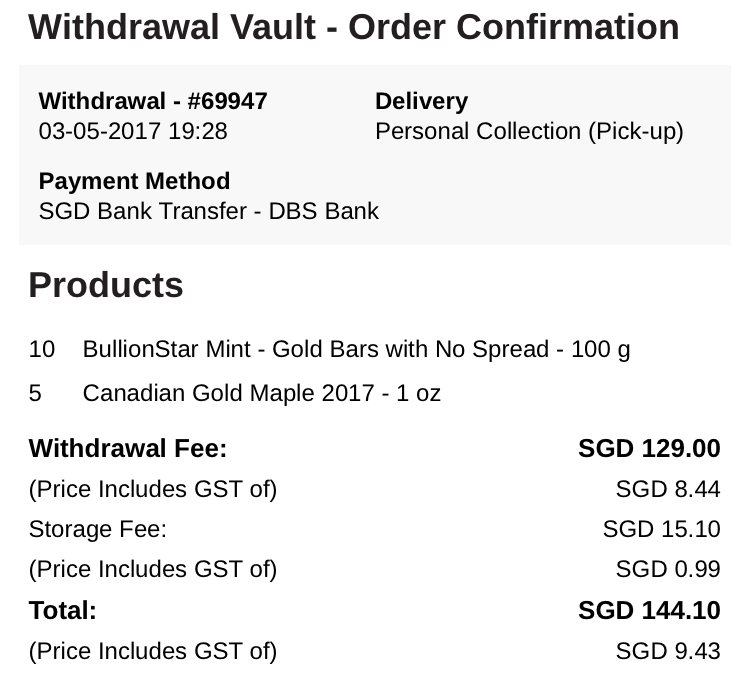Select withdrawal fee amount SGD 129.00
This screenshot has height=685, width=750.
pyautogui.click(x=649, y=449)
